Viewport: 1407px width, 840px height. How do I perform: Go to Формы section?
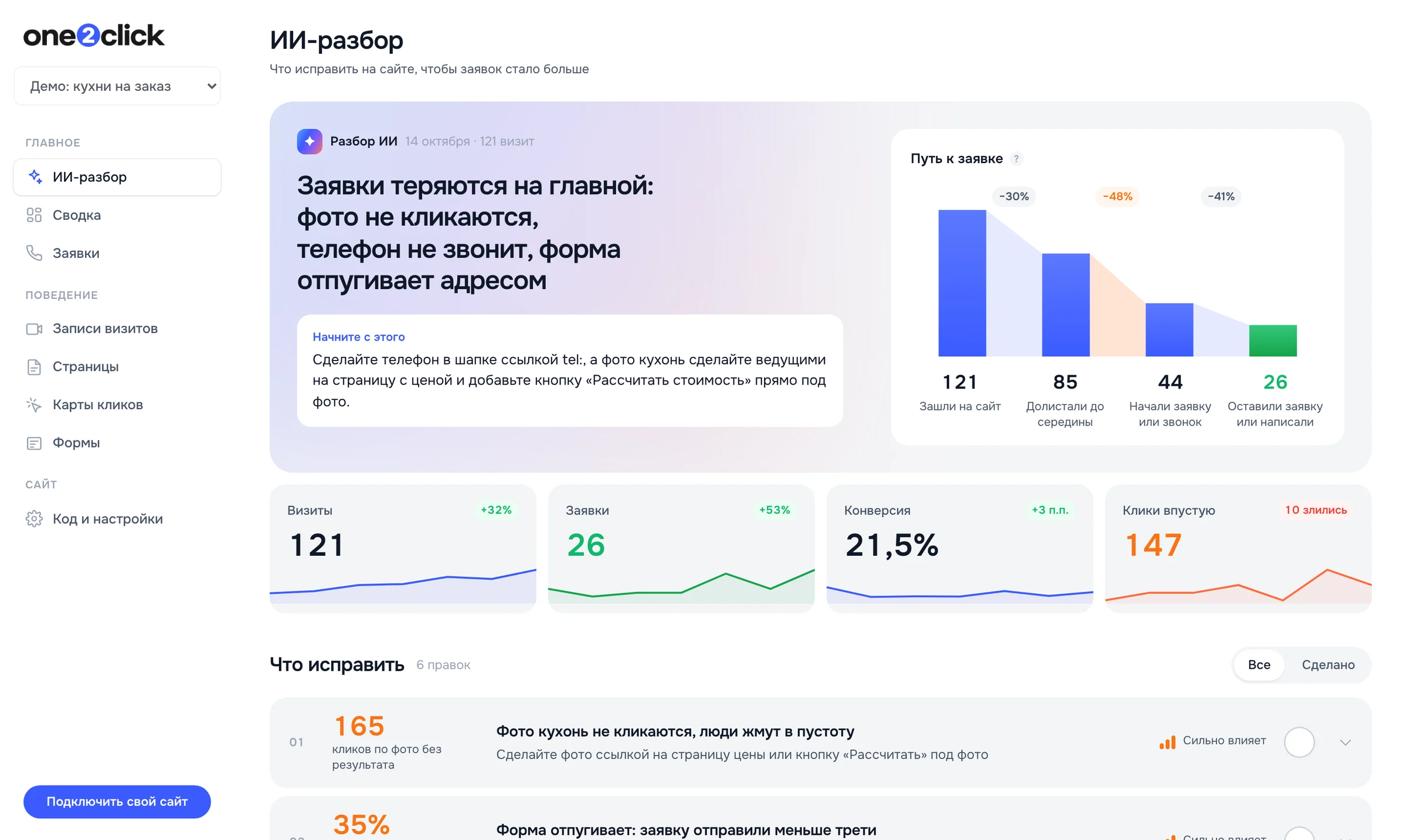117,443
